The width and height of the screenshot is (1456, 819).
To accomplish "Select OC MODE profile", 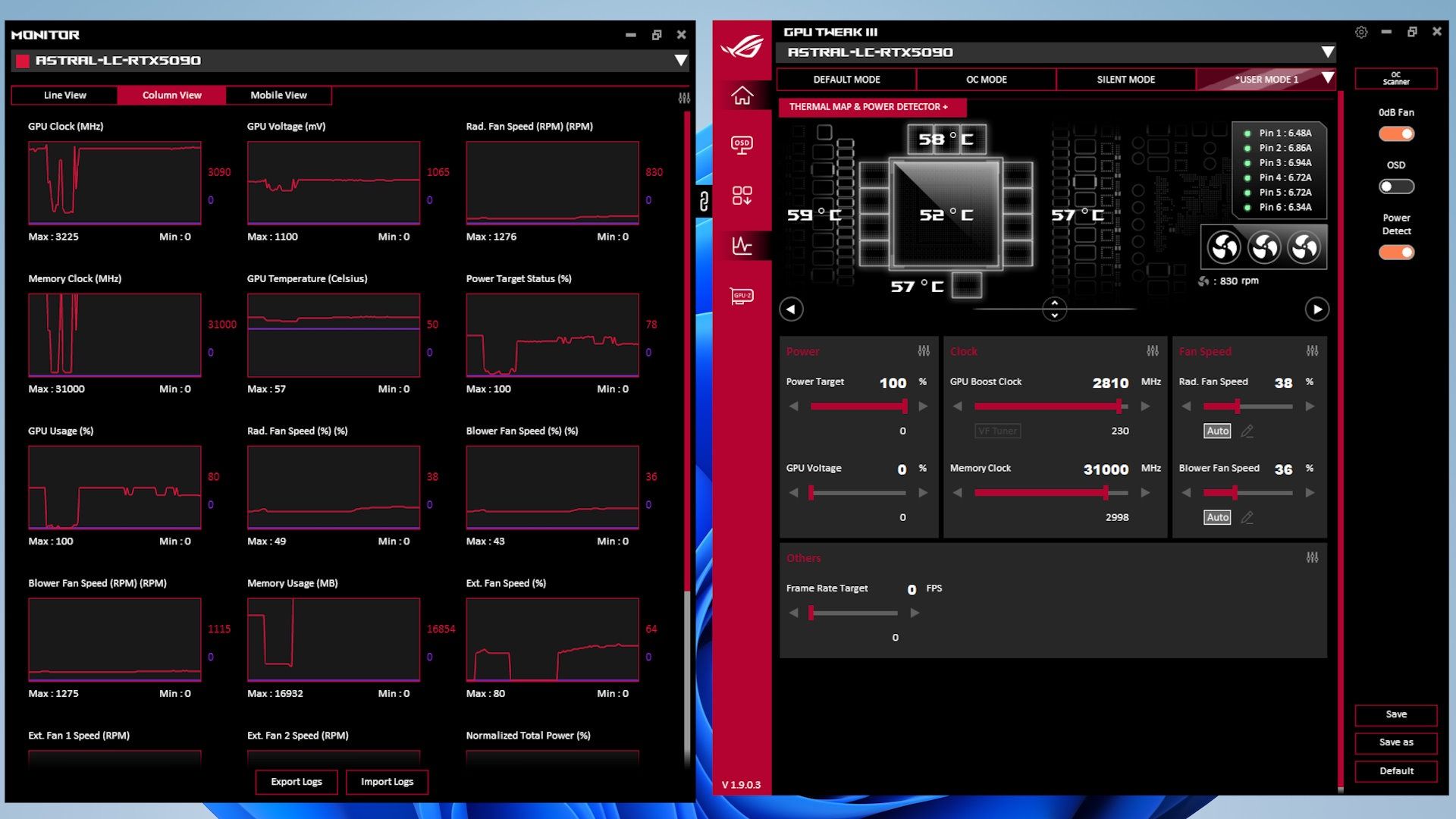I will click(986, 80).
